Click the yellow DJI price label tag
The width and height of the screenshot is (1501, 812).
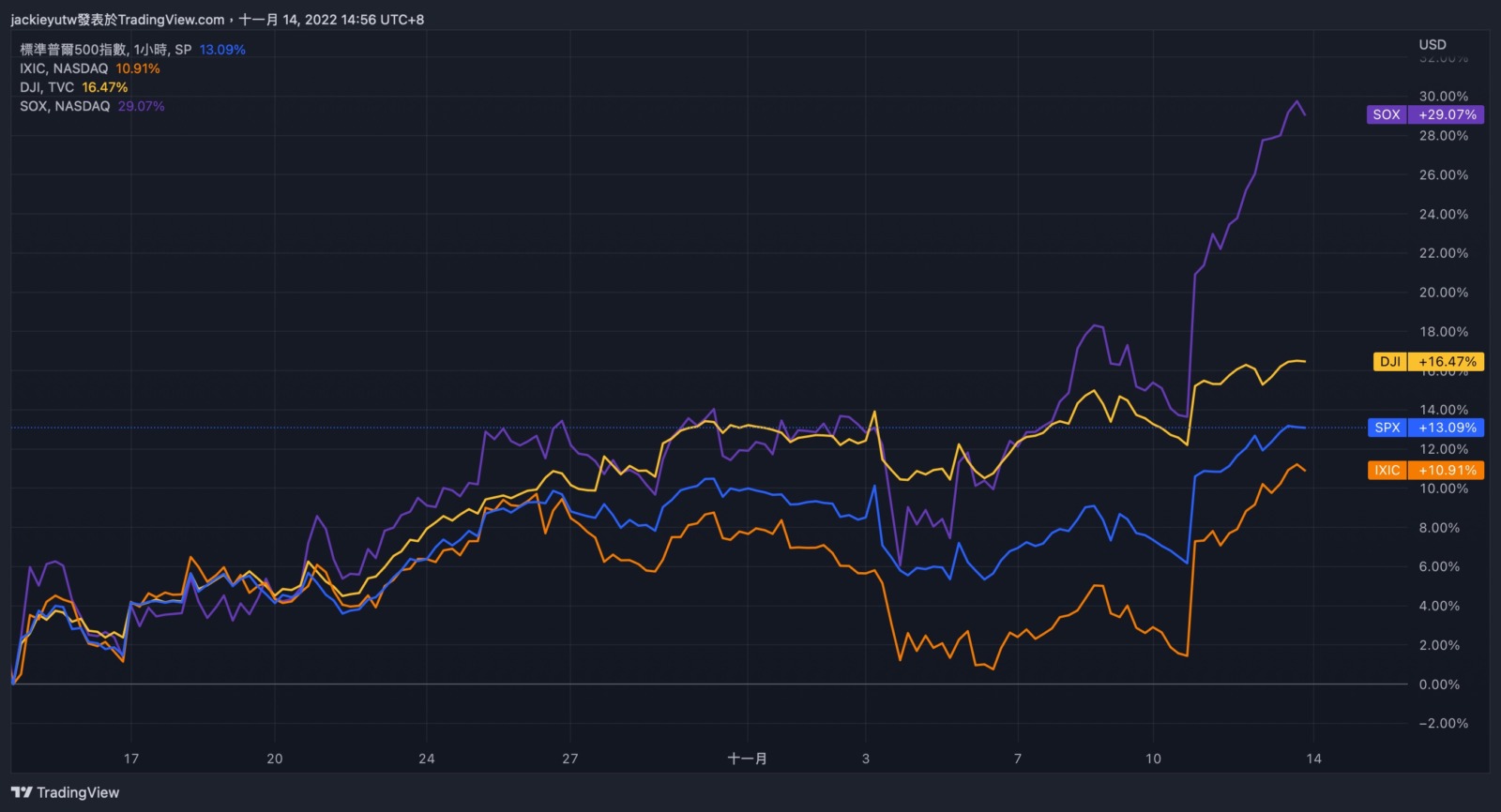click(1428, 361)
